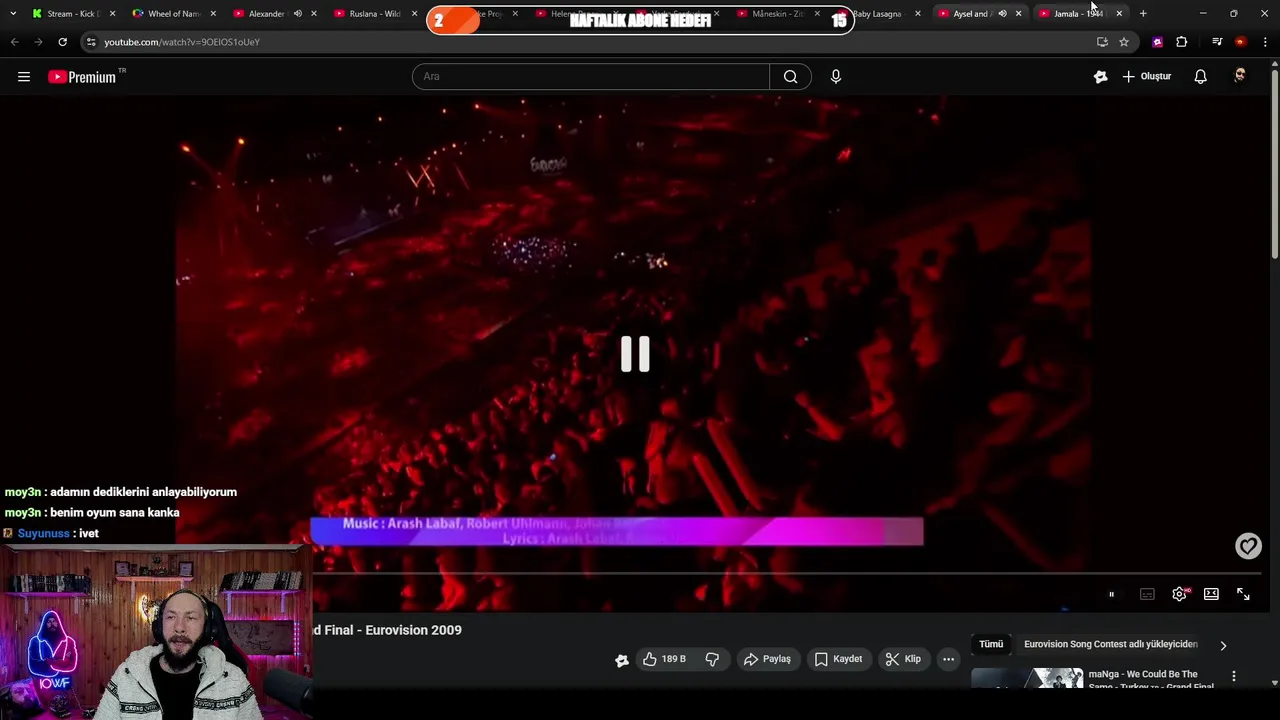
Task: Switch to the Måneskin tab
Action: (777, 13)
